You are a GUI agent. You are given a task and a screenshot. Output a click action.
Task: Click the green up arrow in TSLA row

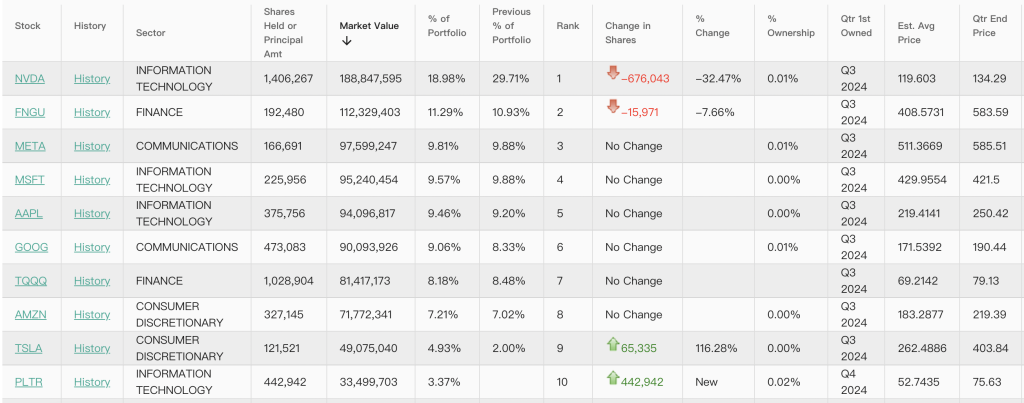tap(613, 344)
